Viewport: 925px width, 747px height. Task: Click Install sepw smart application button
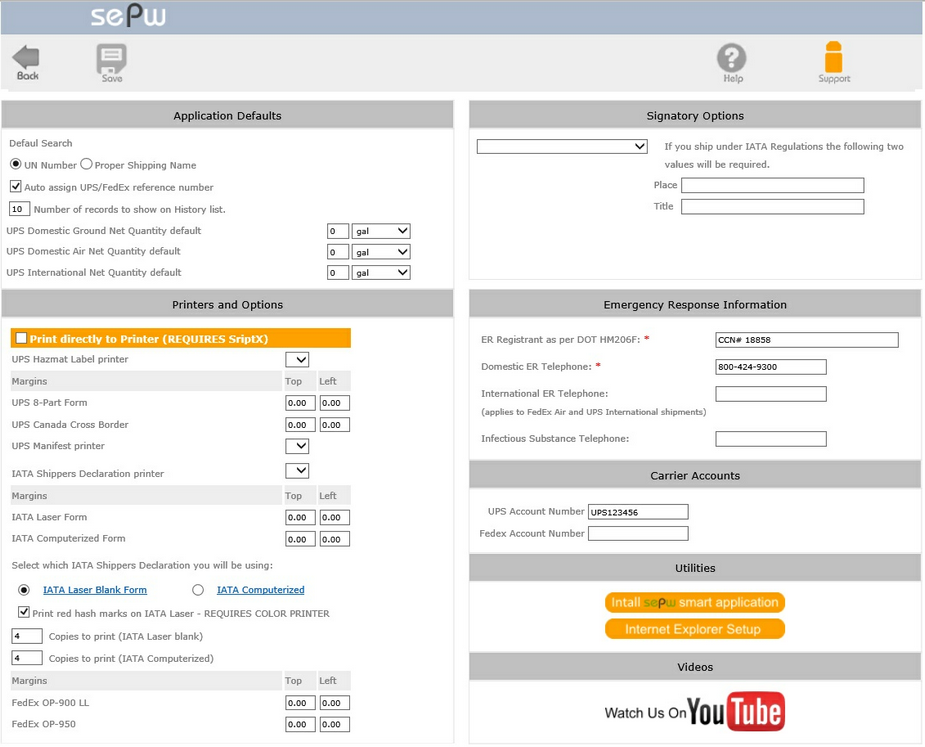click(x=694, y=602)
